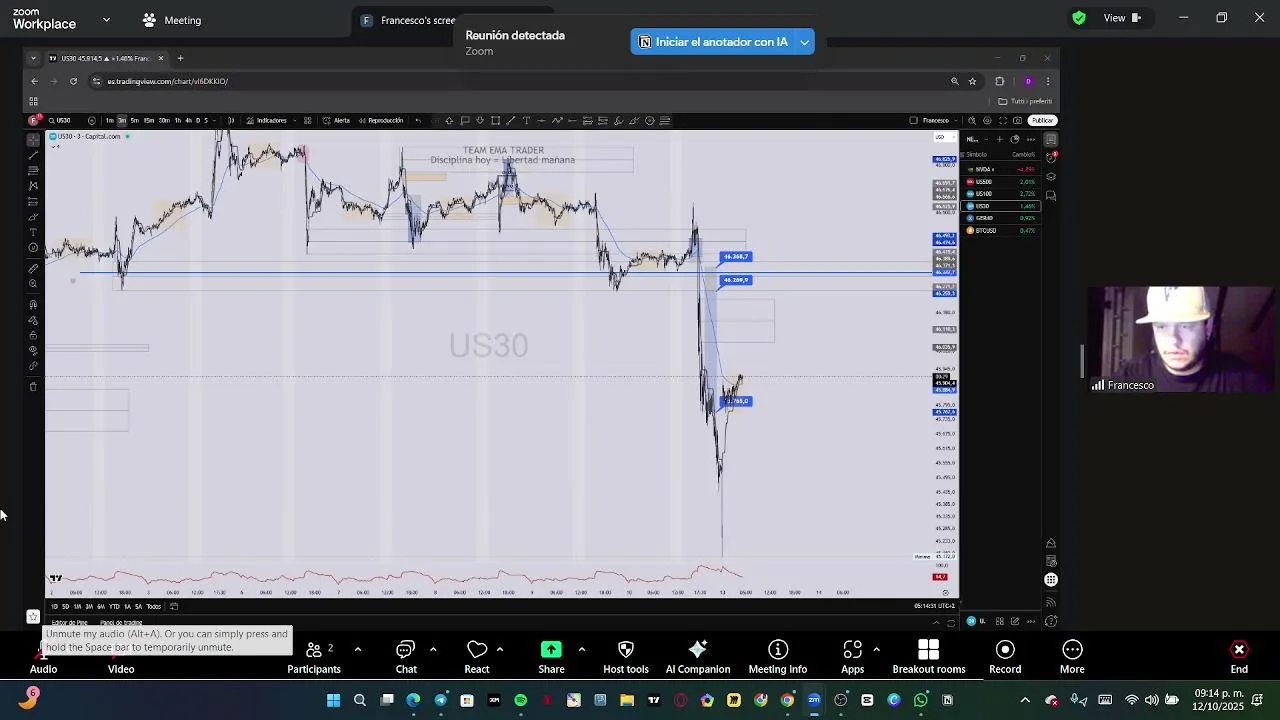Click Francesco video thumbnail
Viewport: 1280px width, 720px height.
pyautogui.click(x=1183, y=340)
